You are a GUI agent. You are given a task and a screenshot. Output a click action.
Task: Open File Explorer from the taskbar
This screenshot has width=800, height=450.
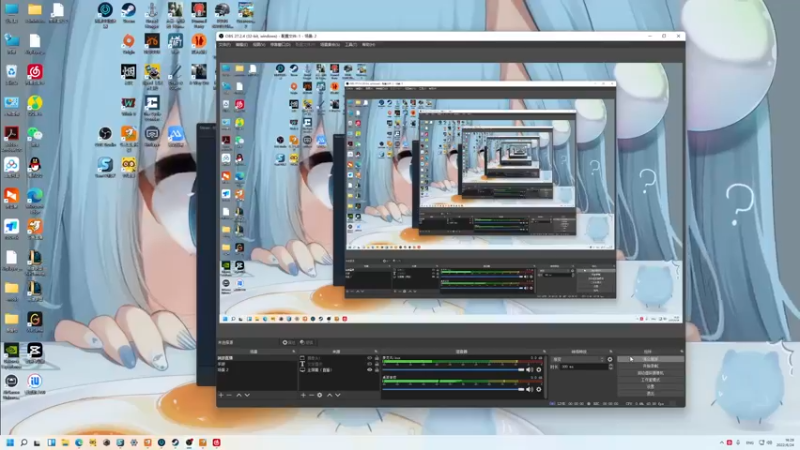65,442
